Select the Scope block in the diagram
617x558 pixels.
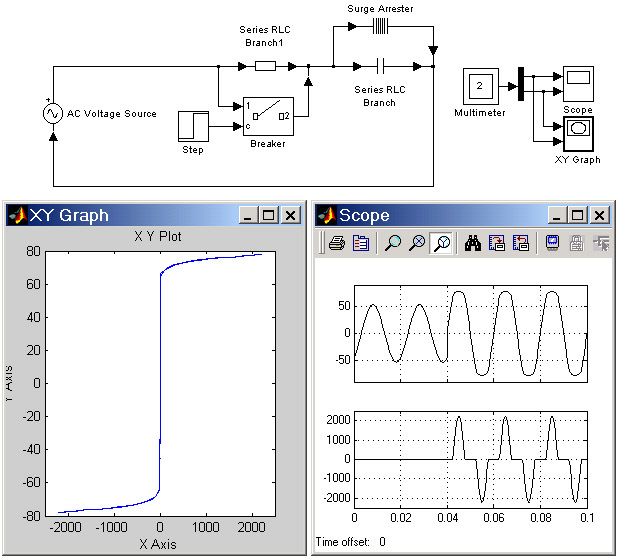click(578, 84)
